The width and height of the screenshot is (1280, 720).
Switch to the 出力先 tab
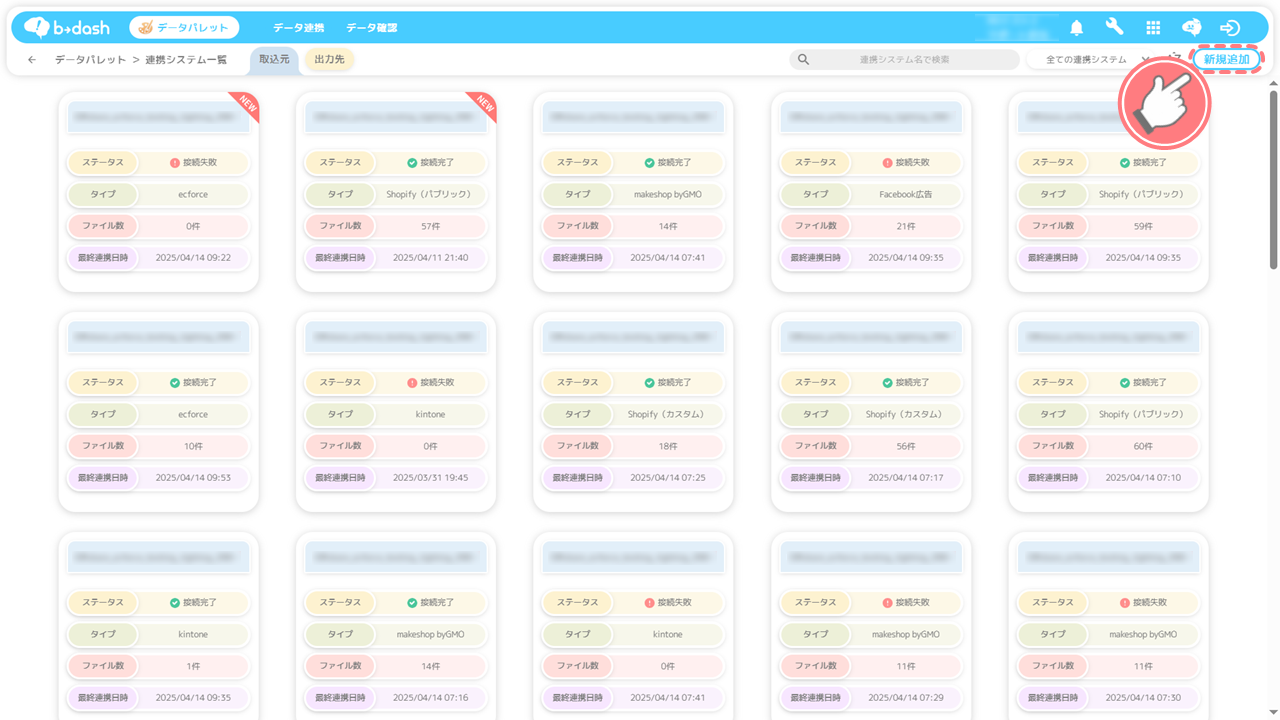tap(329, 60)
